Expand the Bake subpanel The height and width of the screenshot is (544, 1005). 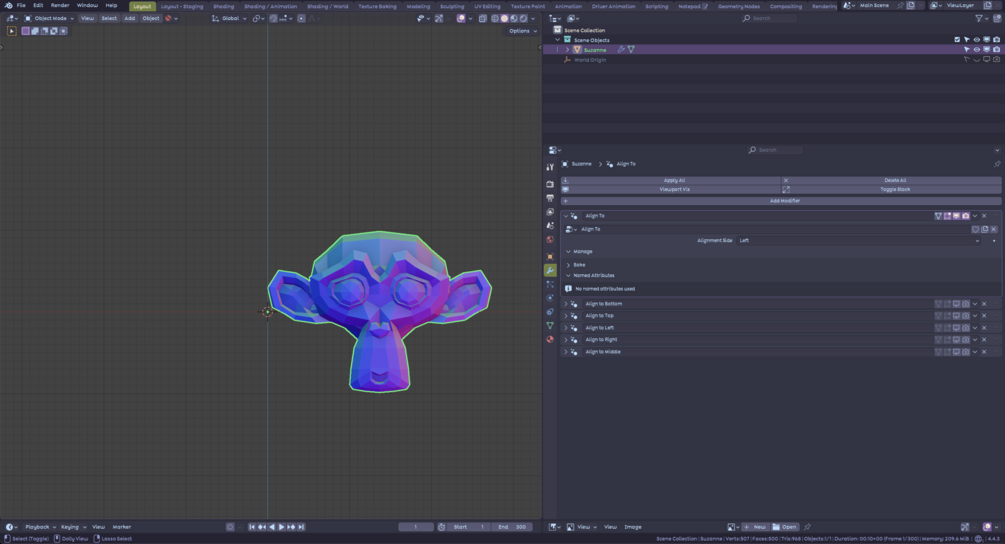pos(568,265)
